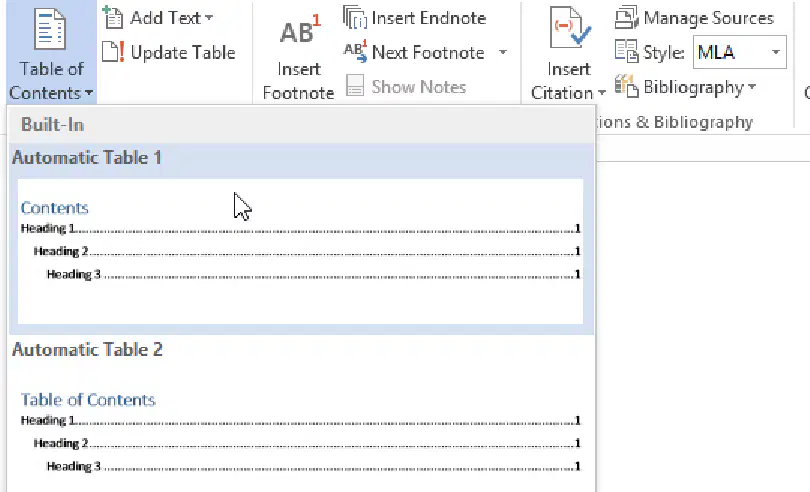Click the Bibliography books icon

(627, 86)
